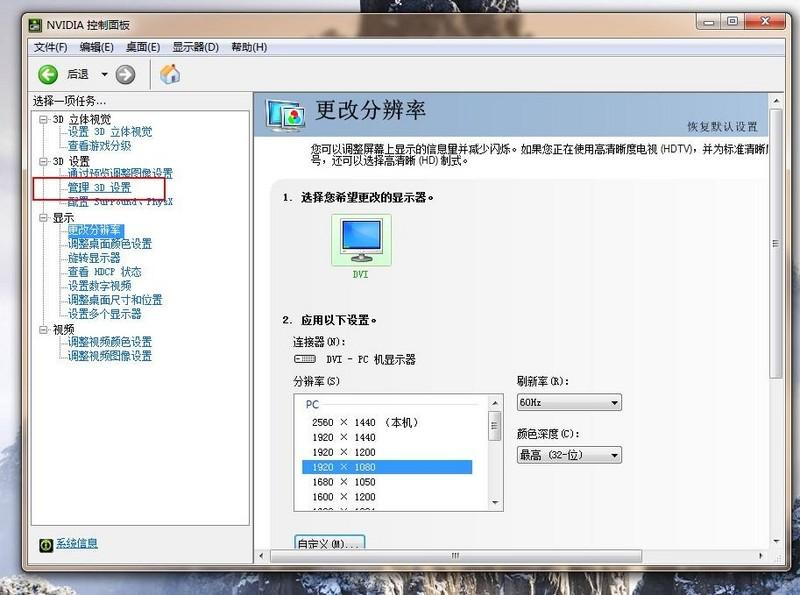Select resolution 1920 × 1080
This screenshot has width=800, height=595.
(x=387, y=467)
